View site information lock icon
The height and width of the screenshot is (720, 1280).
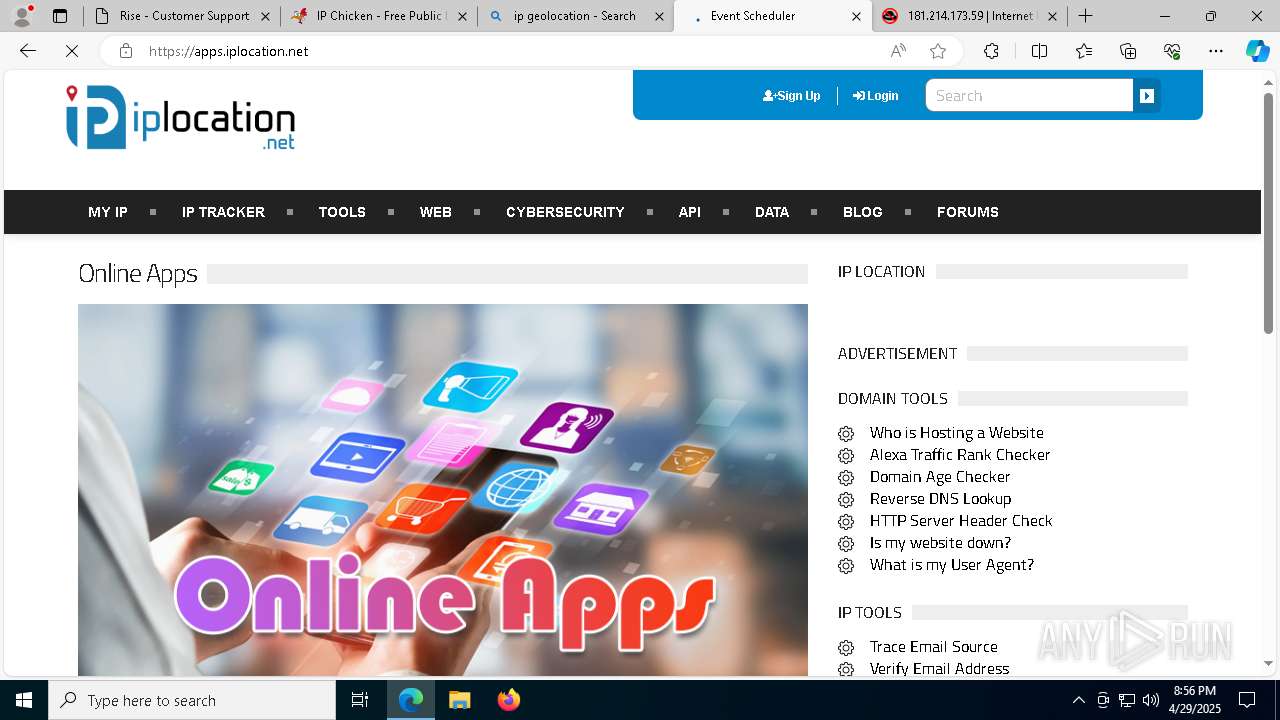pyautogui.click(x=126, y=51)
